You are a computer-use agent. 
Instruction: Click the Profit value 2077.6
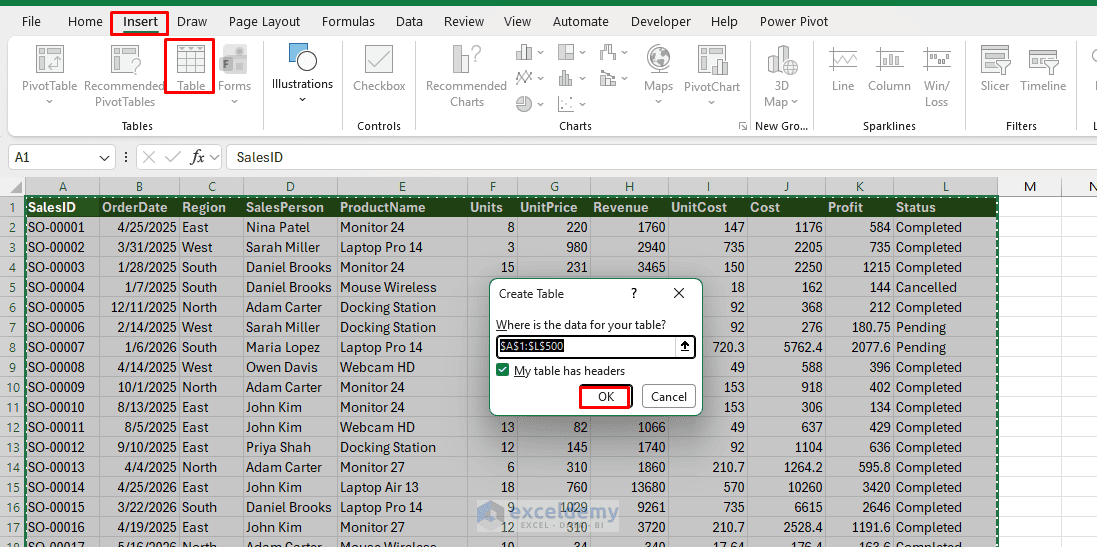(859, 347)
